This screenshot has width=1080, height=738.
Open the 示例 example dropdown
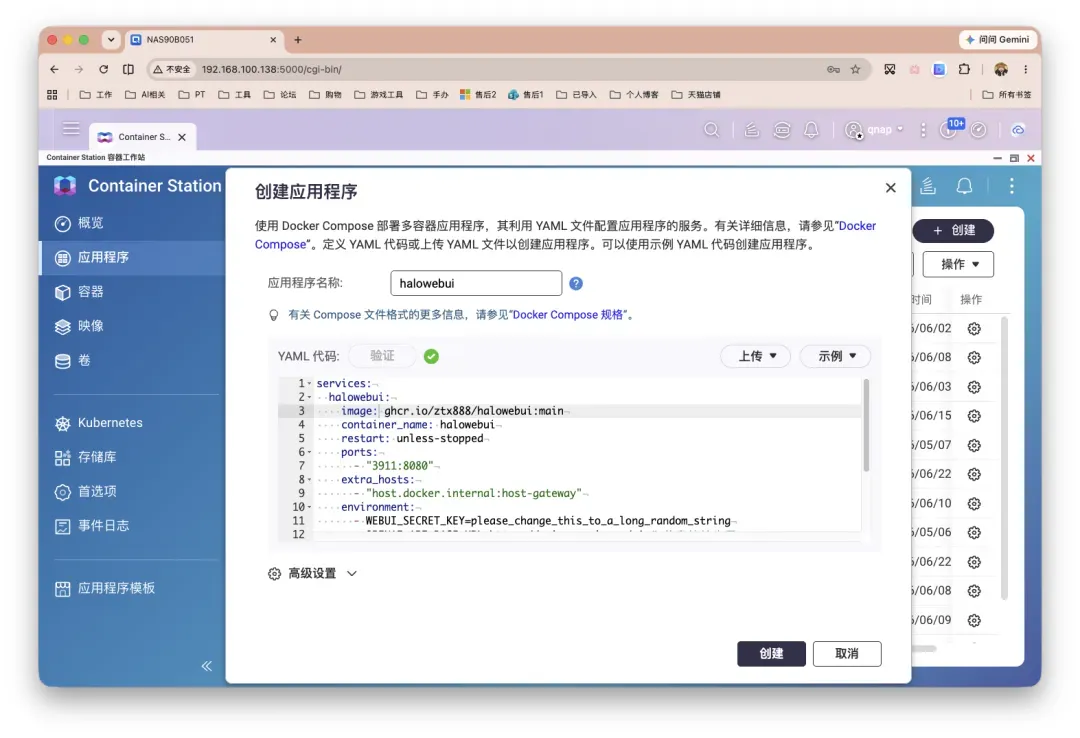pyautogui.click(x=835, y=356)
